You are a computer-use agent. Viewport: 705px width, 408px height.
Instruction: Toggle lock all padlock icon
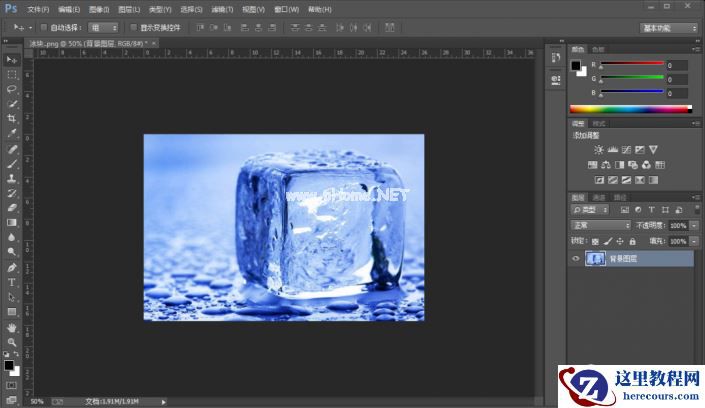[x=633, y=242]
